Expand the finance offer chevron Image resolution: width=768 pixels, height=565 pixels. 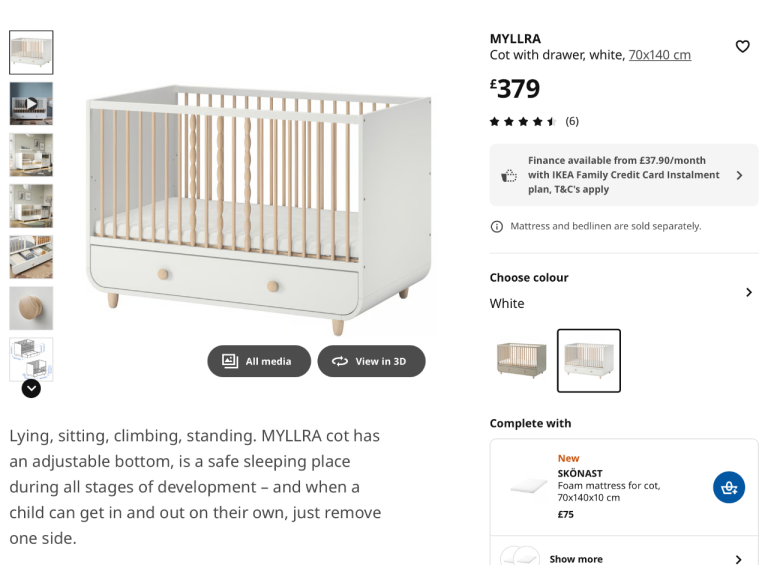[739, 175]
